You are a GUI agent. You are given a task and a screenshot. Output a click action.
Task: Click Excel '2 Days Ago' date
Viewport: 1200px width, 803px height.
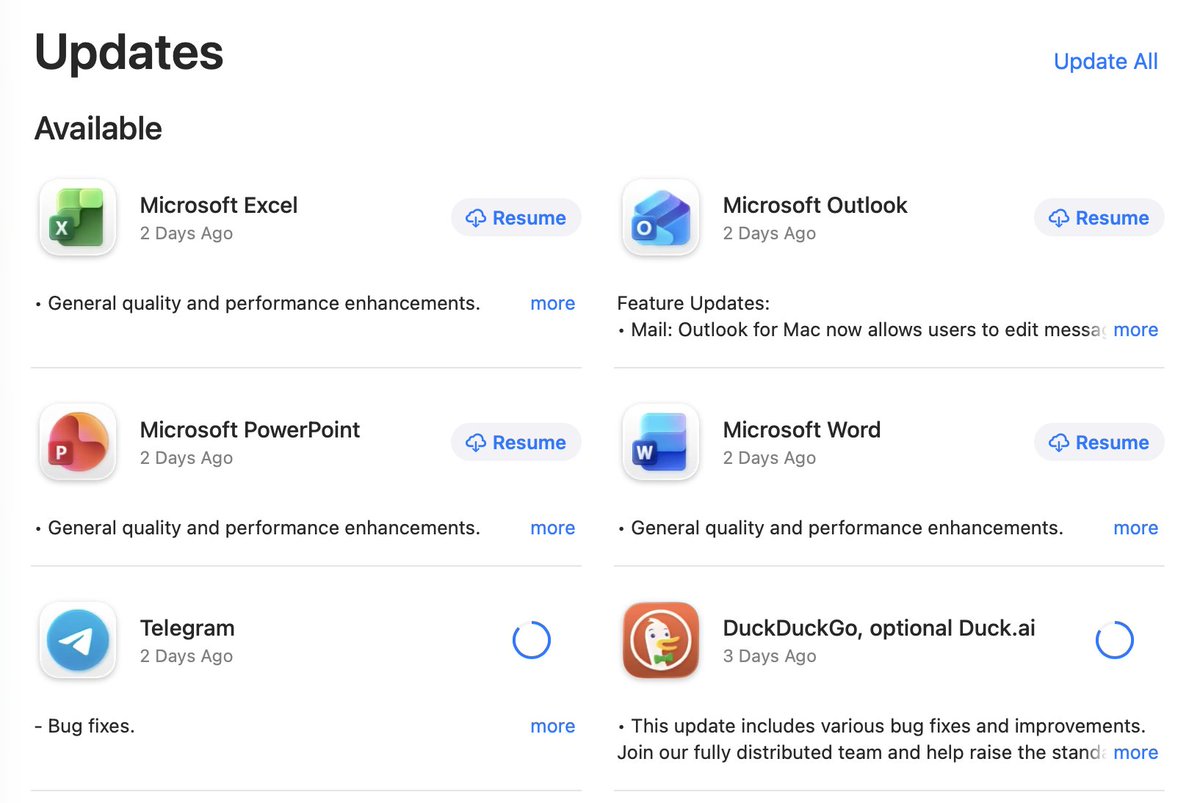click(x=186, y=233)
